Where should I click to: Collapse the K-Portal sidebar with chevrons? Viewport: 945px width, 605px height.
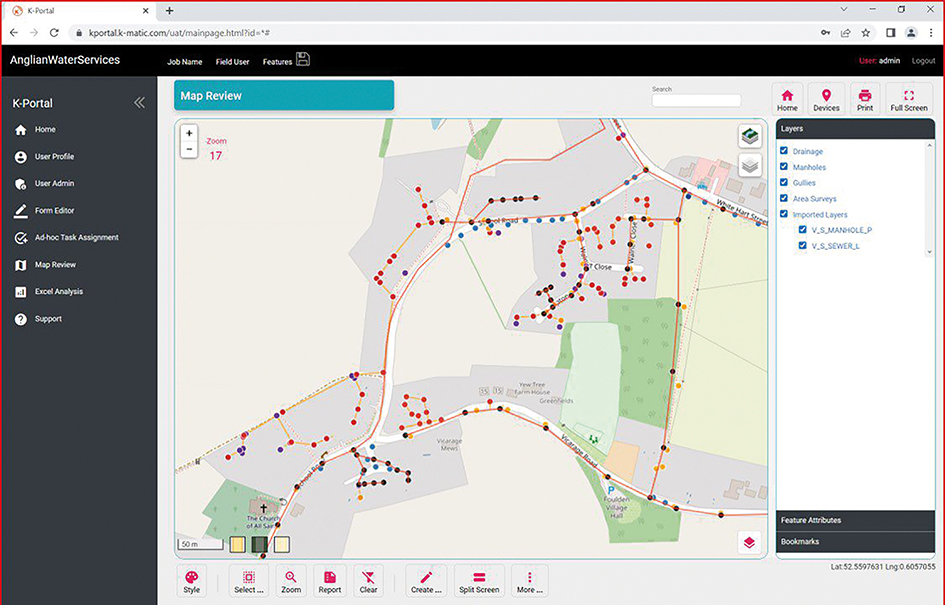coord(139,103)
